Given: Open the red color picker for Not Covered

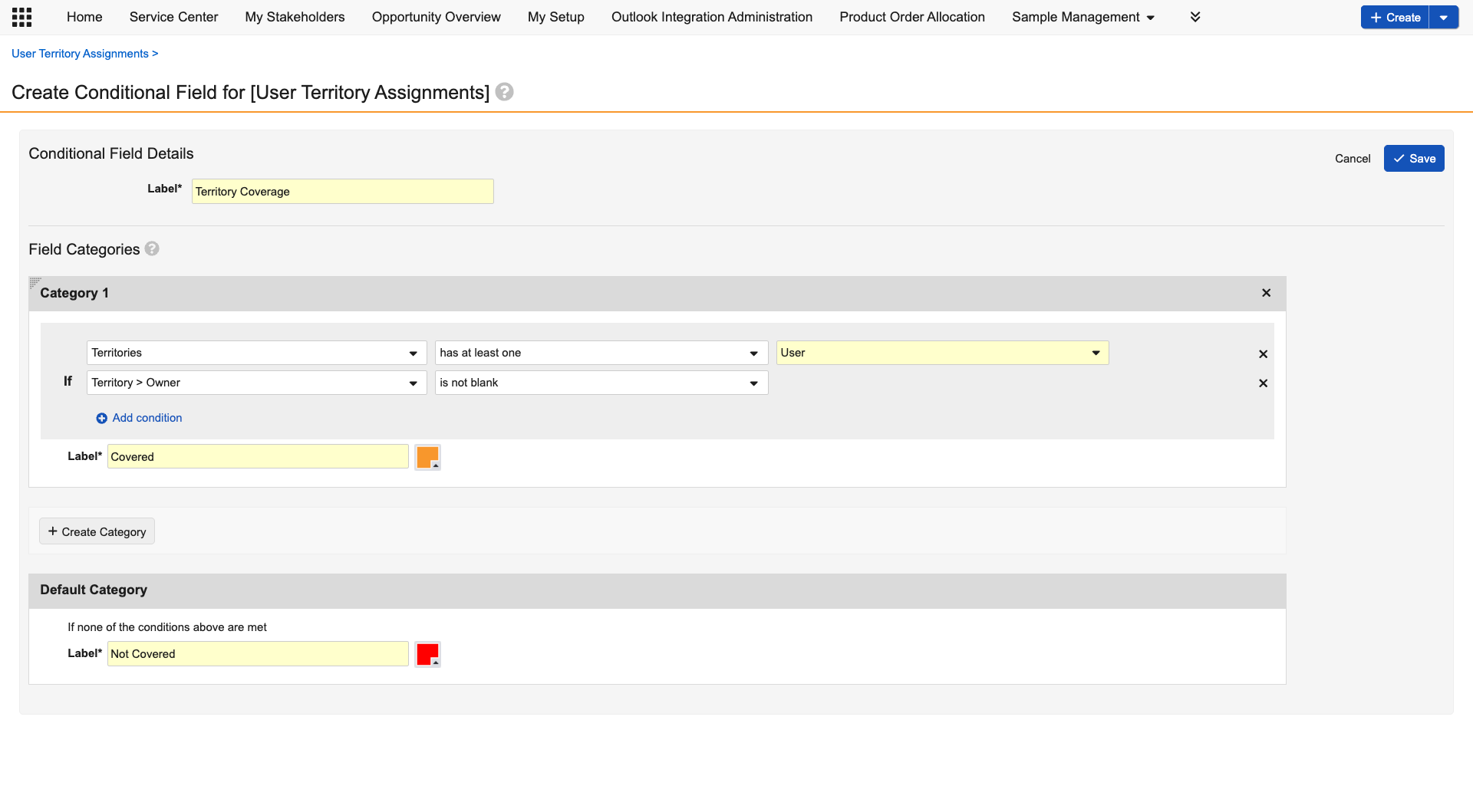Looking at the screenshot, I should click(427, 653).
